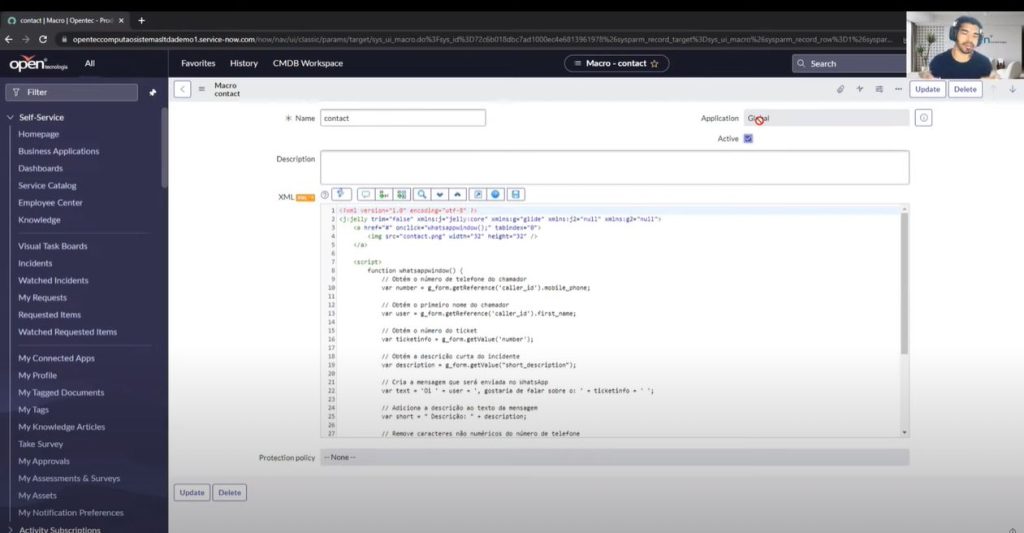
Task: Click the navigator Filter field
Action: (x=72, y=93)
